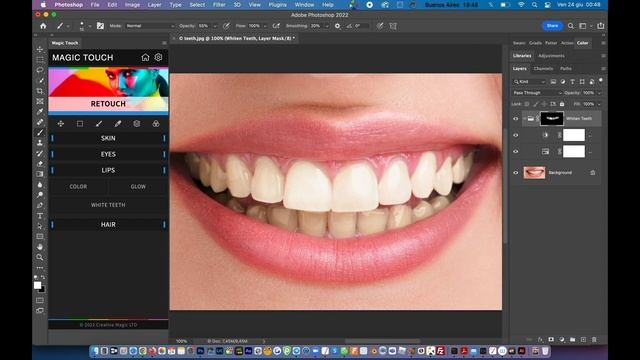Select the Move tool in Photoshop toolbar
640x360 pixels.
click(40, 49)
